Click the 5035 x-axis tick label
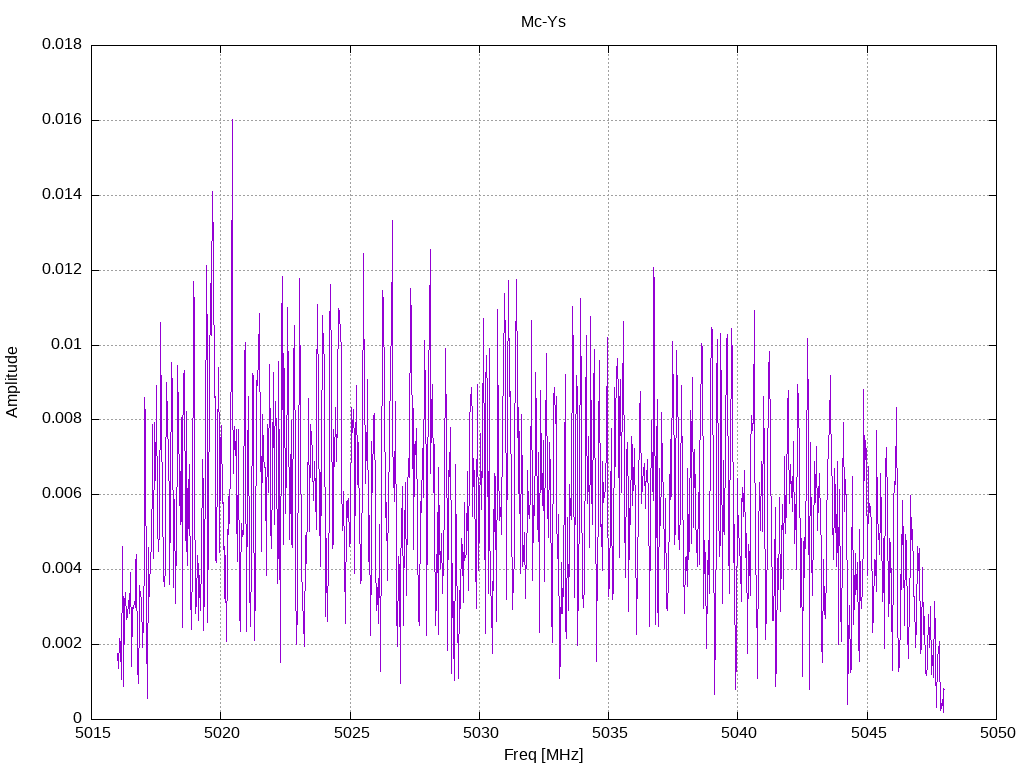This screenshot has width=1024, height=768. click(x=610, y=733)
